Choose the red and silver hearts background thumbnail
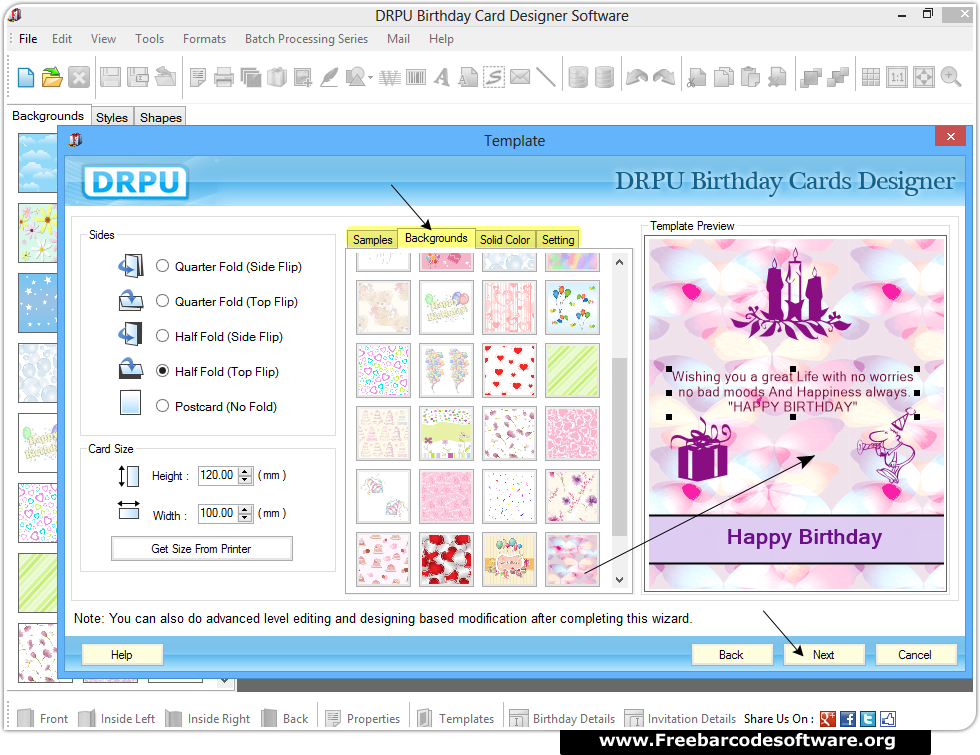This screenshot has width=980, height=755. tap(446, 559)
